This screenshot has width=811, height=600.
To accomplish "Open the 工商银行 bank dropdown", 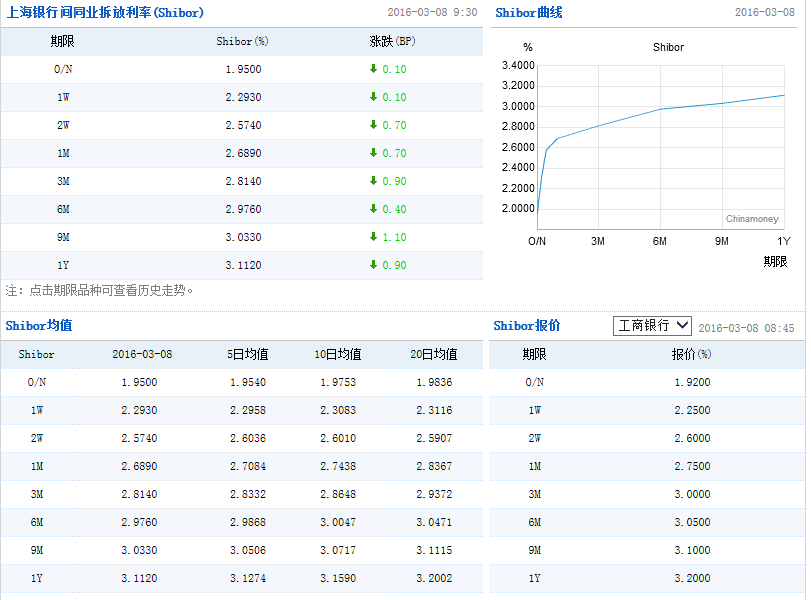I will (x=652, y=326).
